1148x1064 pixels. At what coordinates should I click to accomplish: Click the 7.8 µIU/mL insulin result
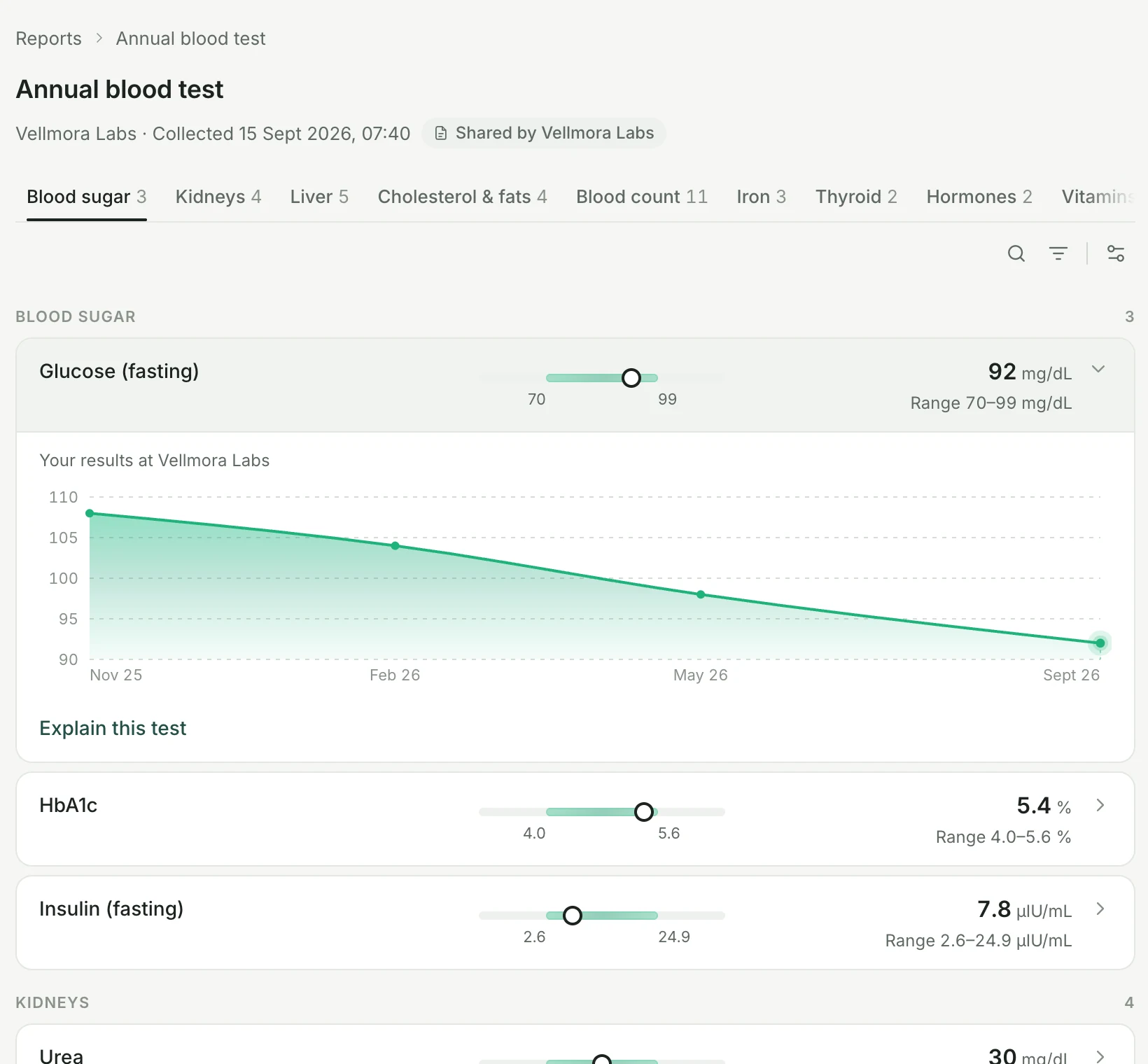(x=1024, y=909)
